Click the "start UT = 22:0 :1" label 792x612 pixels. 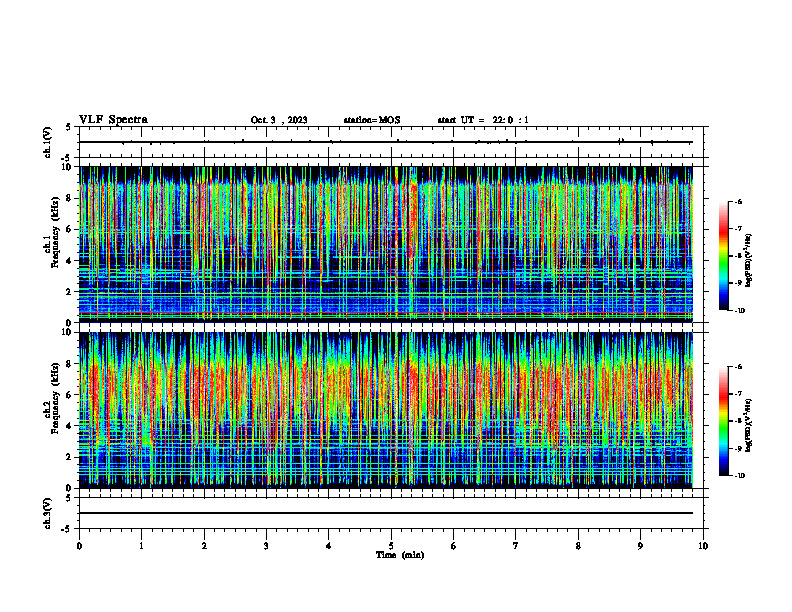click(483, 120)
